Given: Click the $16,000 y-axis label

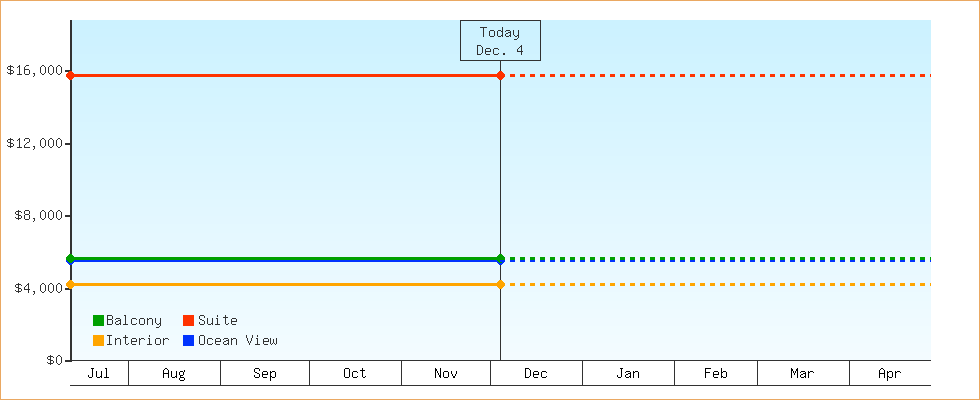Looking at the screenshot, I should tap(34, 71).
